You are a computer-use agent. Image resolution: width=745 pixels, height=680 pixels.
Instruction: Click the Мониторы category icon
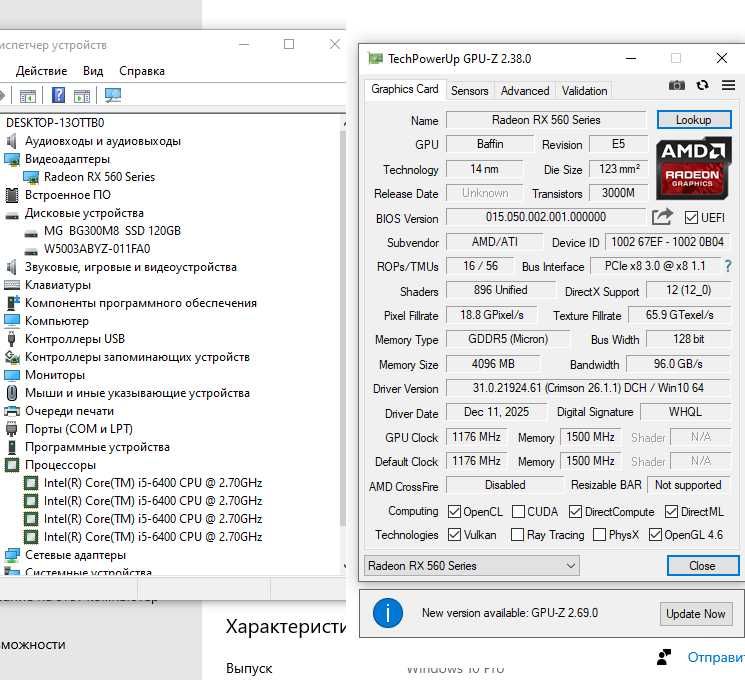[x=12, y=375]
